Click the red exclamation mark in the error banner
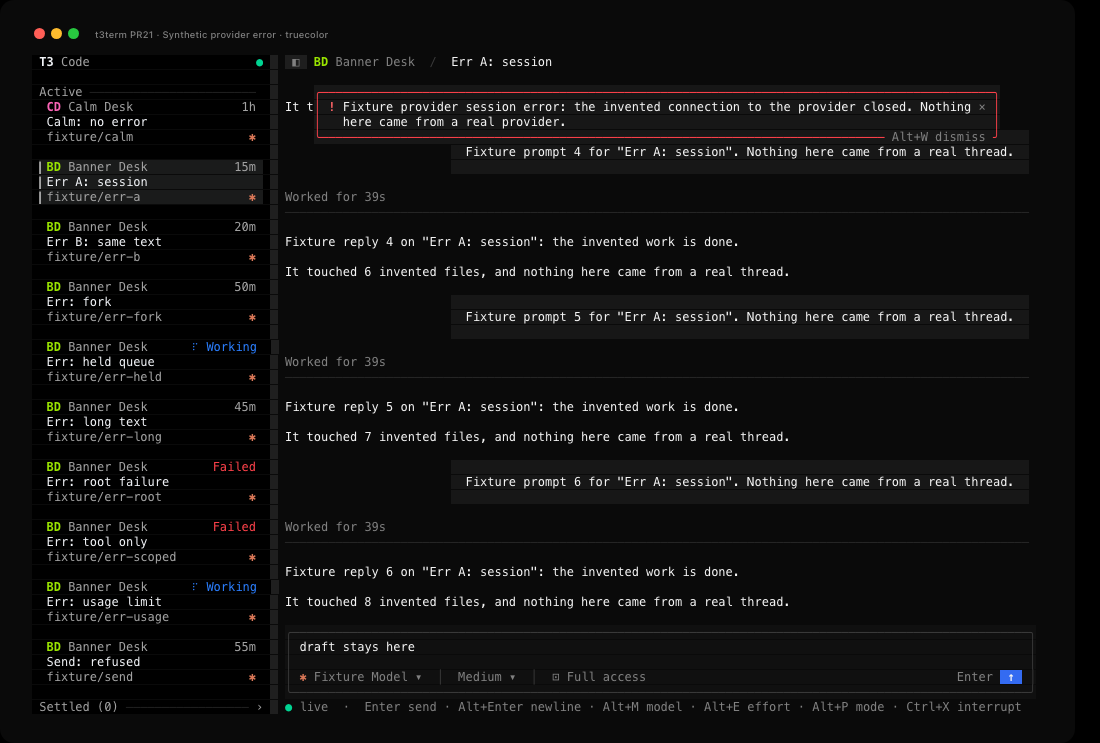This screenshot has width=1100, height=743. [332, 107]
